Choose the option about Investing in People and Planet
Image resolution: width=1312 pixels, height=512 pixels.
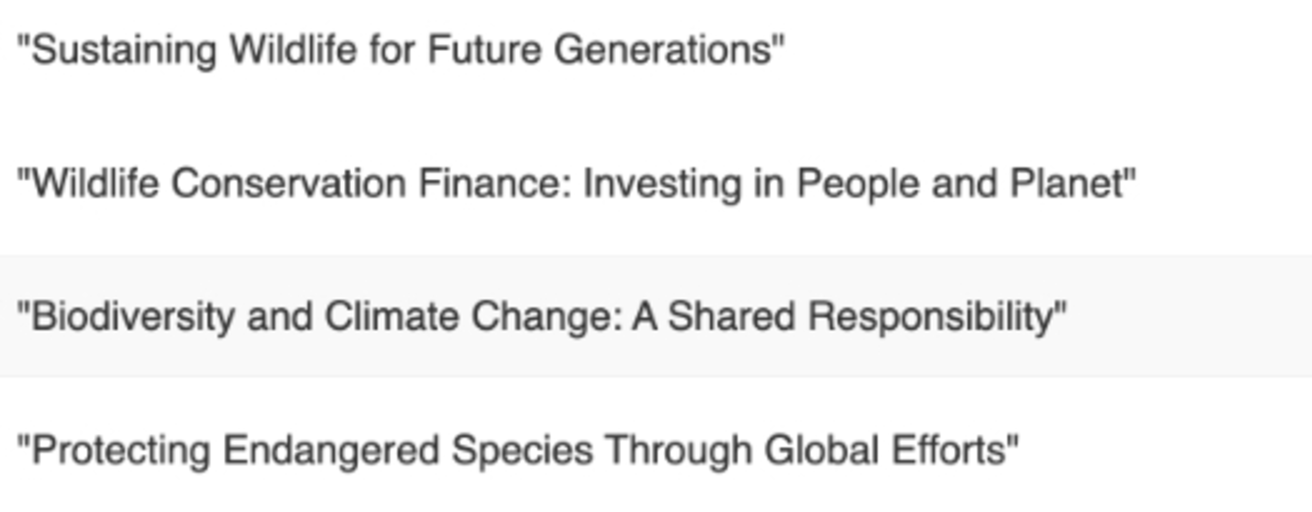[x=656, y=184]
